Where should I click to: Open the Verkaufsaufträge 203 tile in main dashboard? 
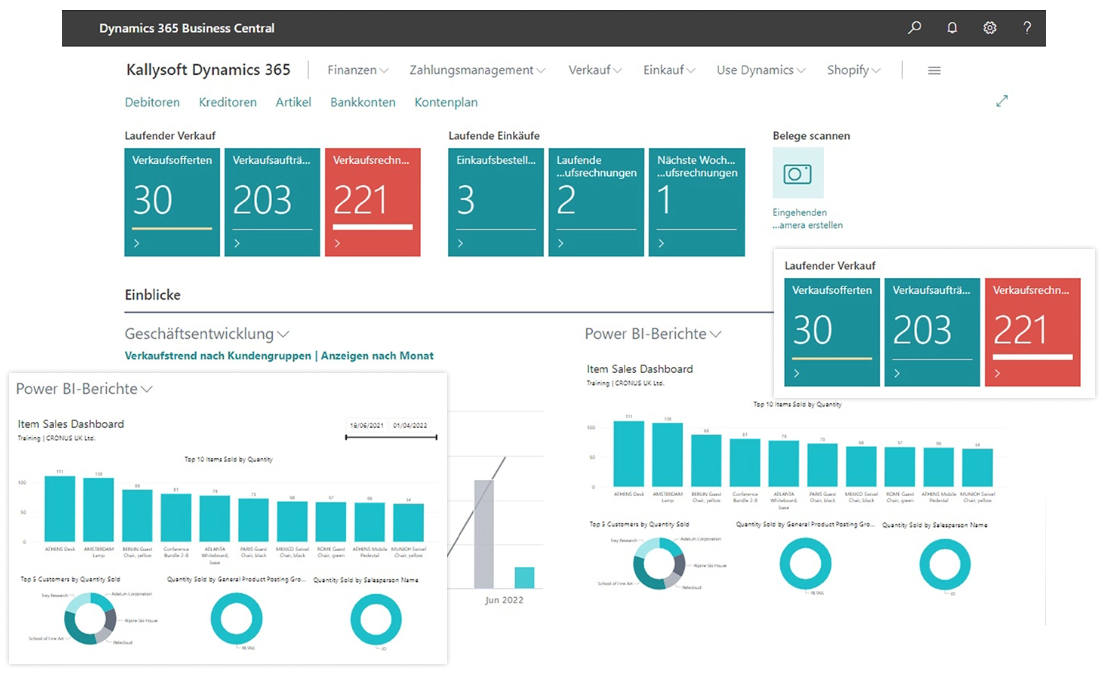point(273,202)
